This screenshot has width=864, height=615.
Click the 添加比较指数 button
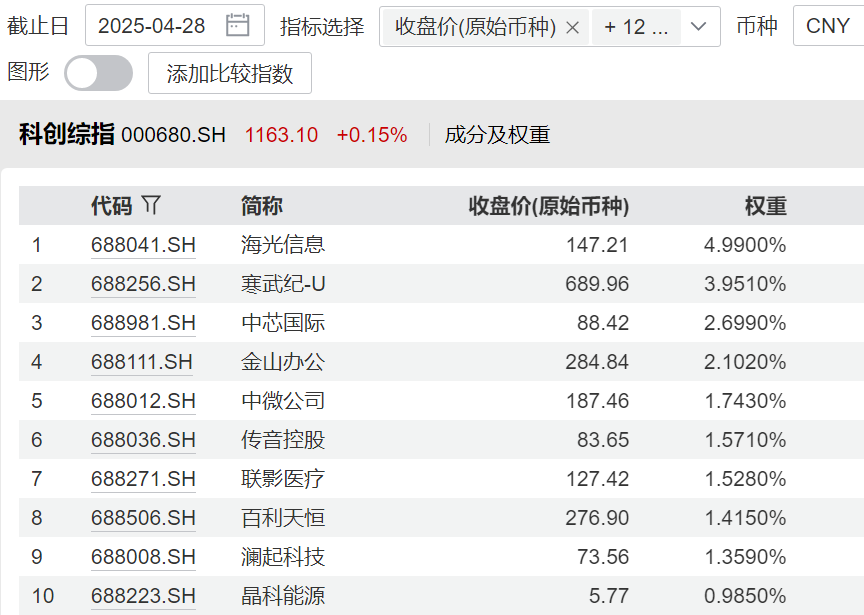coord(230,73)
